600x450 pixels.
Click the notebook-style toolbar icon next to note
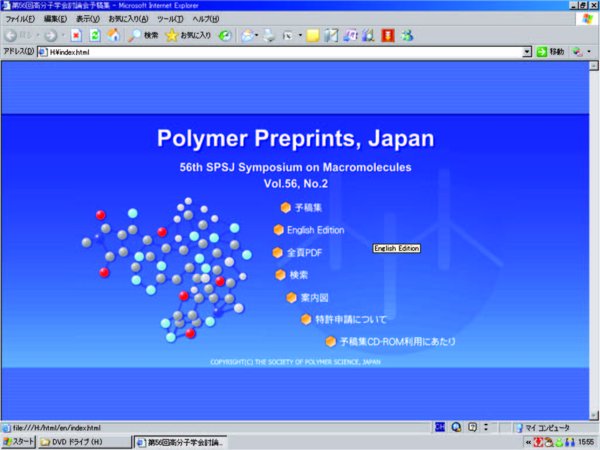tap(331, 36)
